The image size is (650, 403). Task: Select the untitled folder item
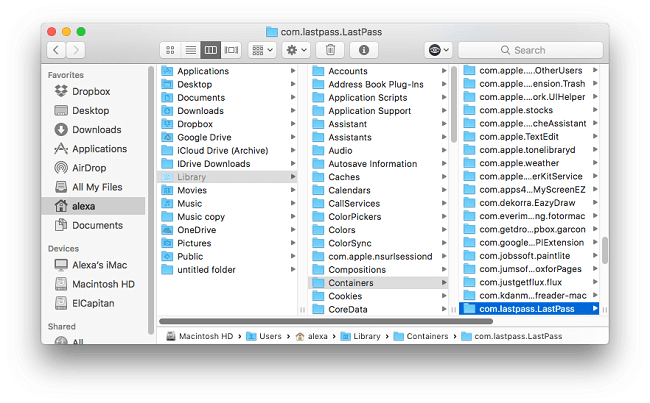click(228, 269)
